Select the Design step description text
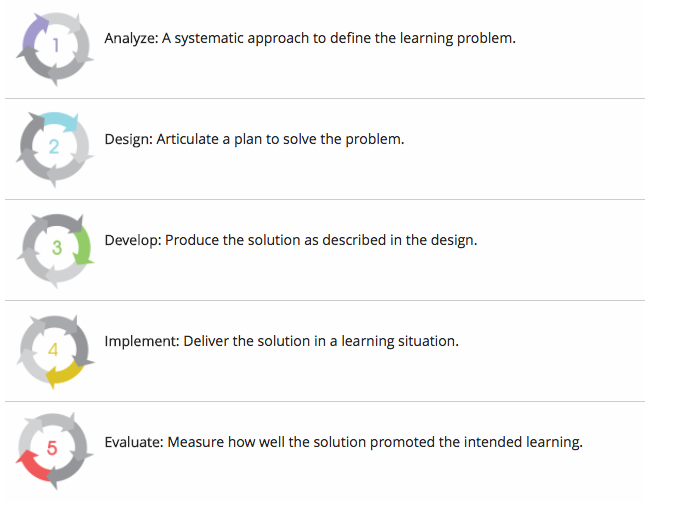 [254, 139]
